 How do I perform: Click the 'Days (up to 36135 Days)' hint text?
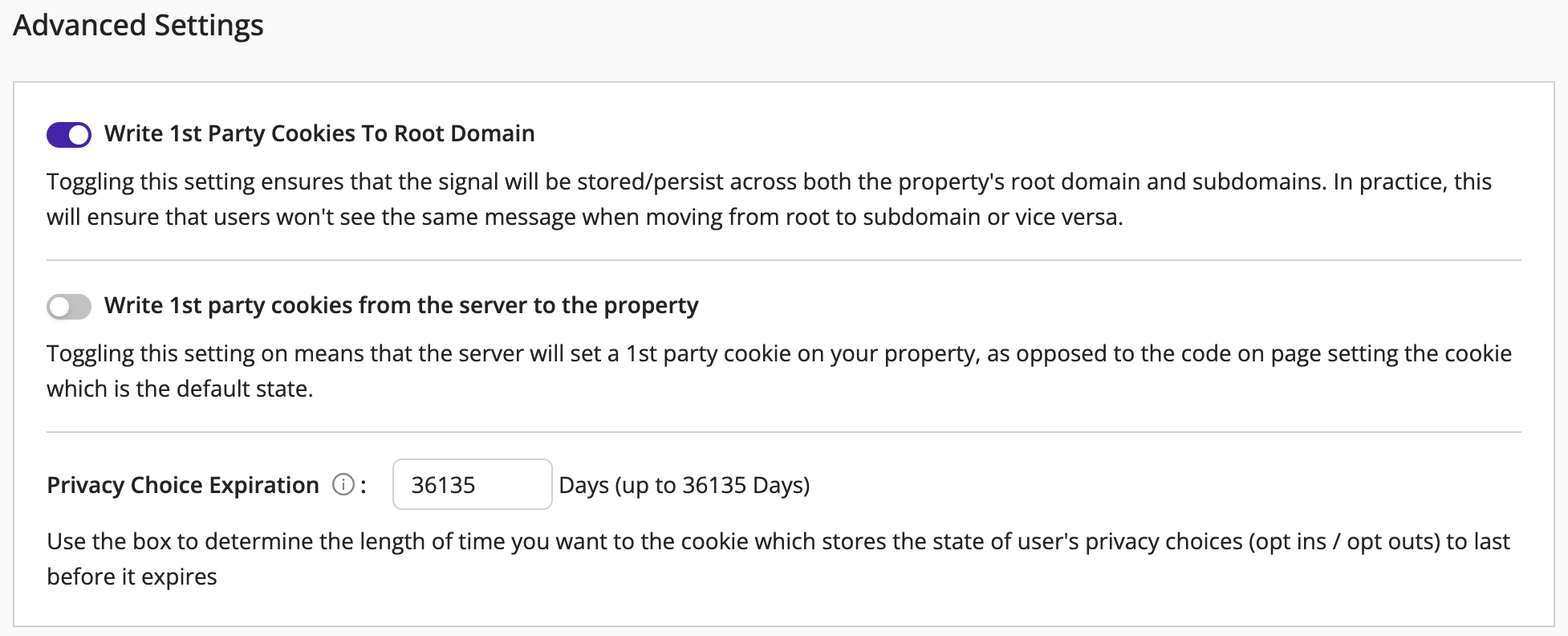684,485
